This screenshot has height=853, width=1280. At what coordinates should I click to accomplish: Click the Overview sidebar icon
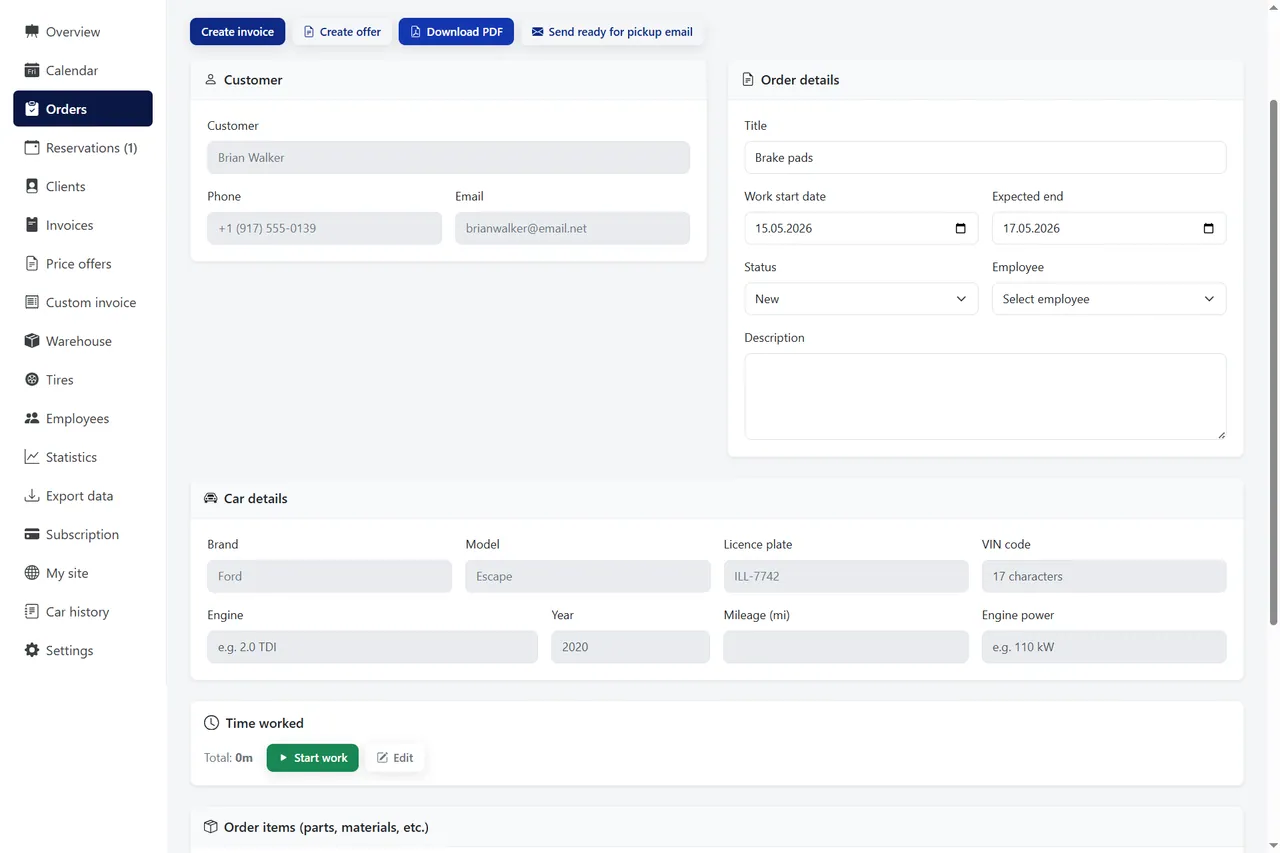click(x=32, y=32)
